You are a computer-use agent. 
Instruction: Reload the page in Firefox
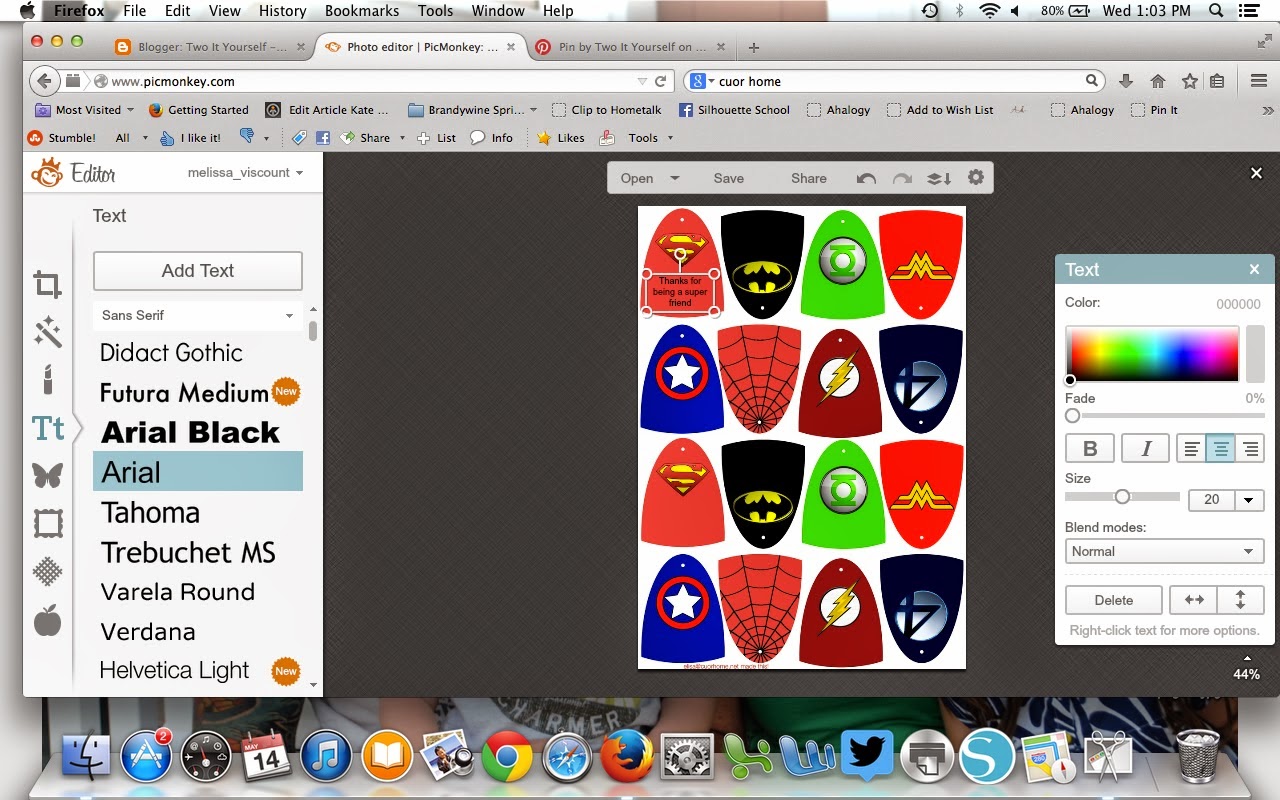660,81
